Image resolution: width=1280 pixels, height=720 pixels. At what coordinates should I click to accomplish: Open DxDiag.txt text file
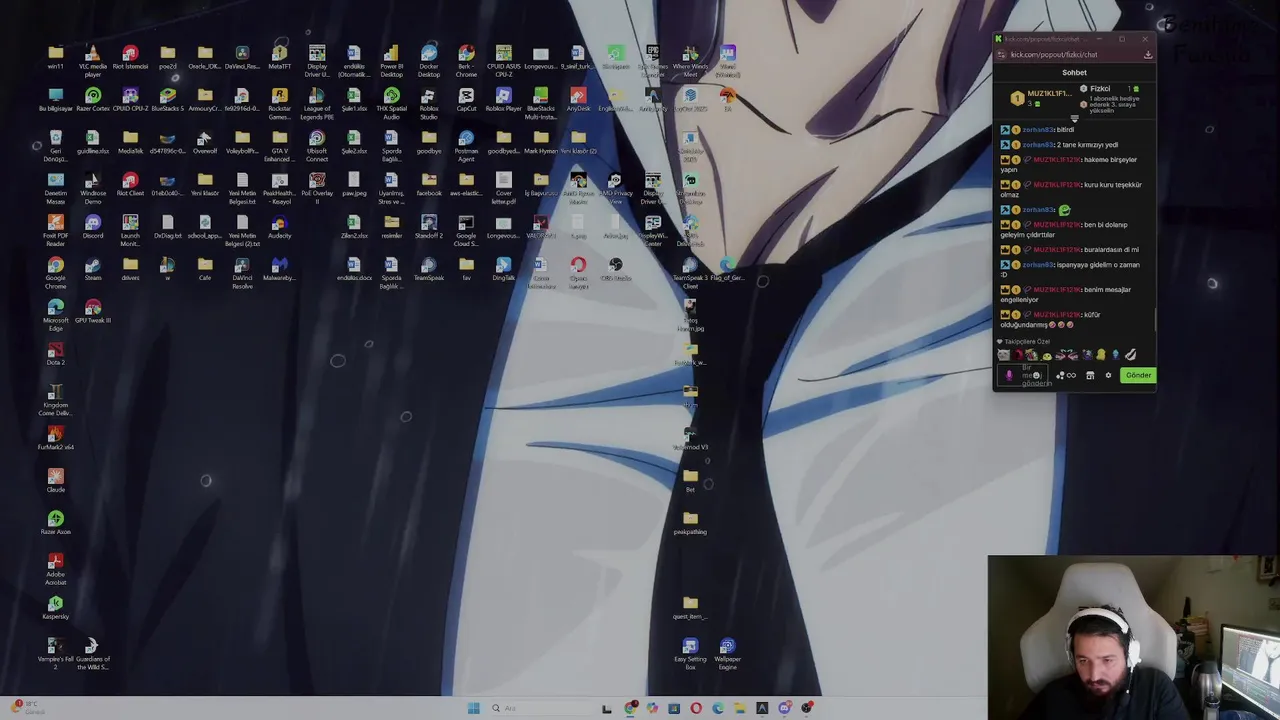coord(167,226)
